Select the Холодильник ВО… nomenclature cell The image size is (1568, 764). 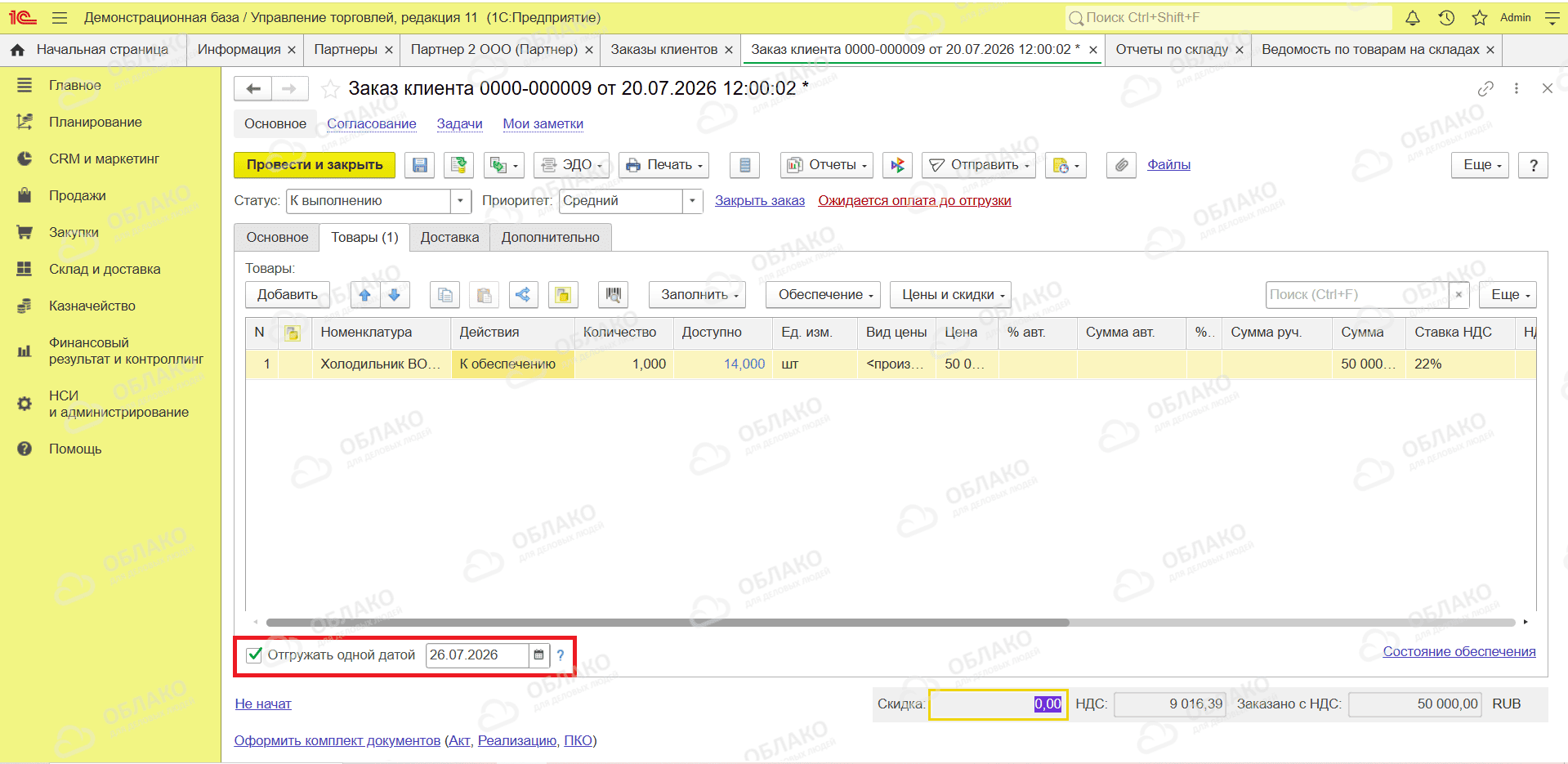click(x=381, y=364)
